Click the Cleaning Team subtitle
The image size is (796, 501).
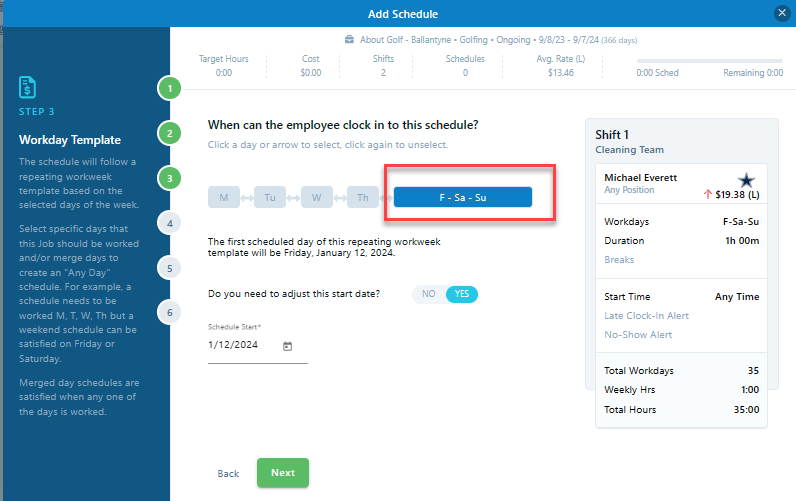tap(629, 150)
